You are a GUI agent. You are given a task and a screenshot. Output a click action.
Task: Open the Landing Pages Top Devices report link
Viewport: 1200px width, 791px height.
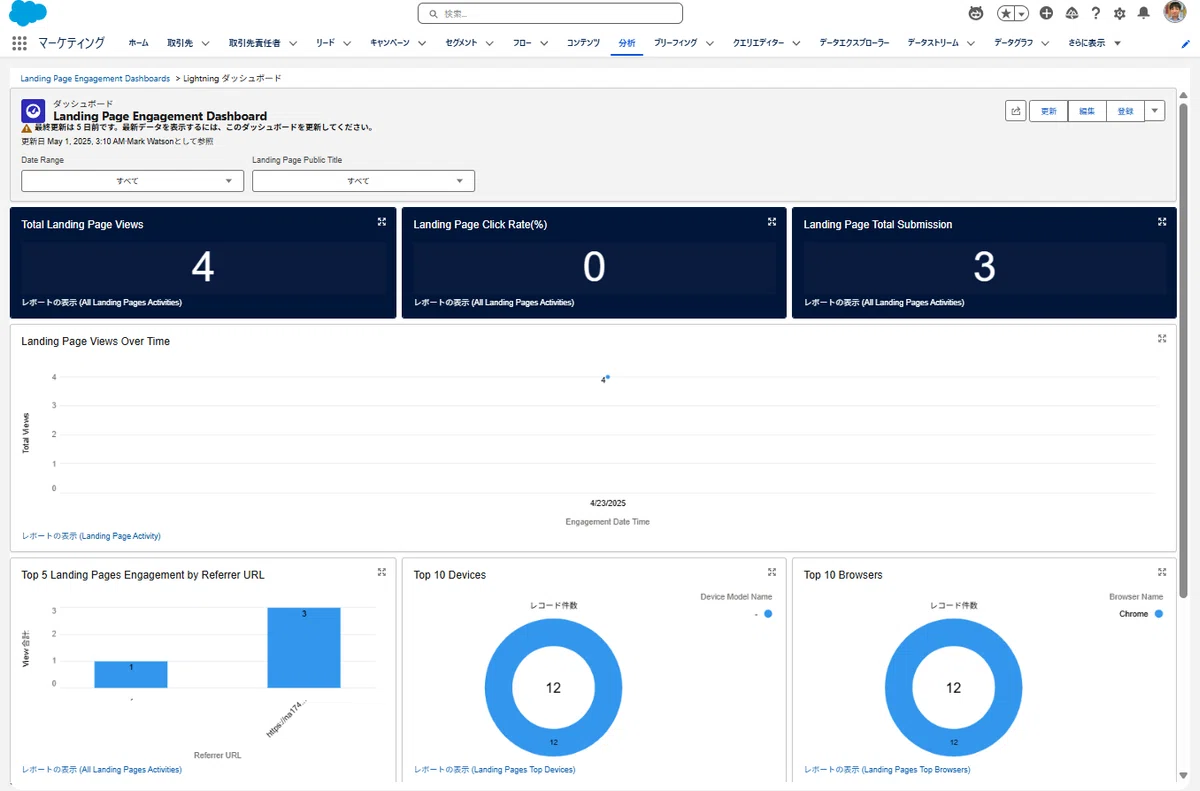[495, 770]
